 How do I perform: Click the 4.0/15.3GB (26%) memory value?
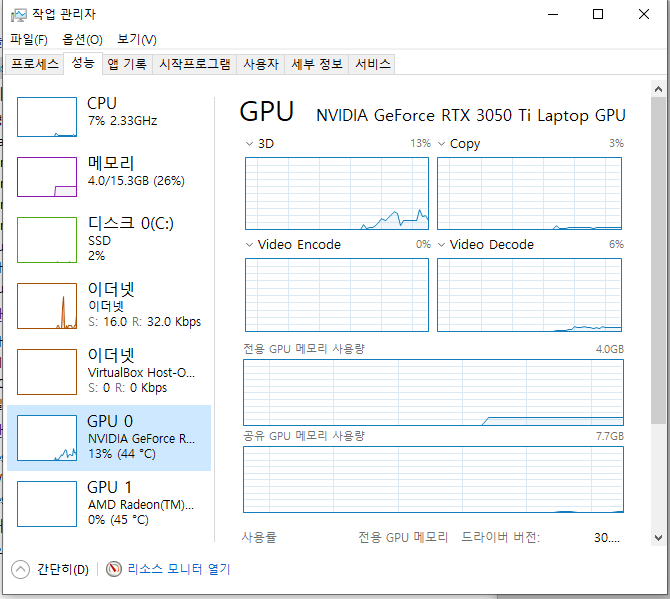click(136, 181)
